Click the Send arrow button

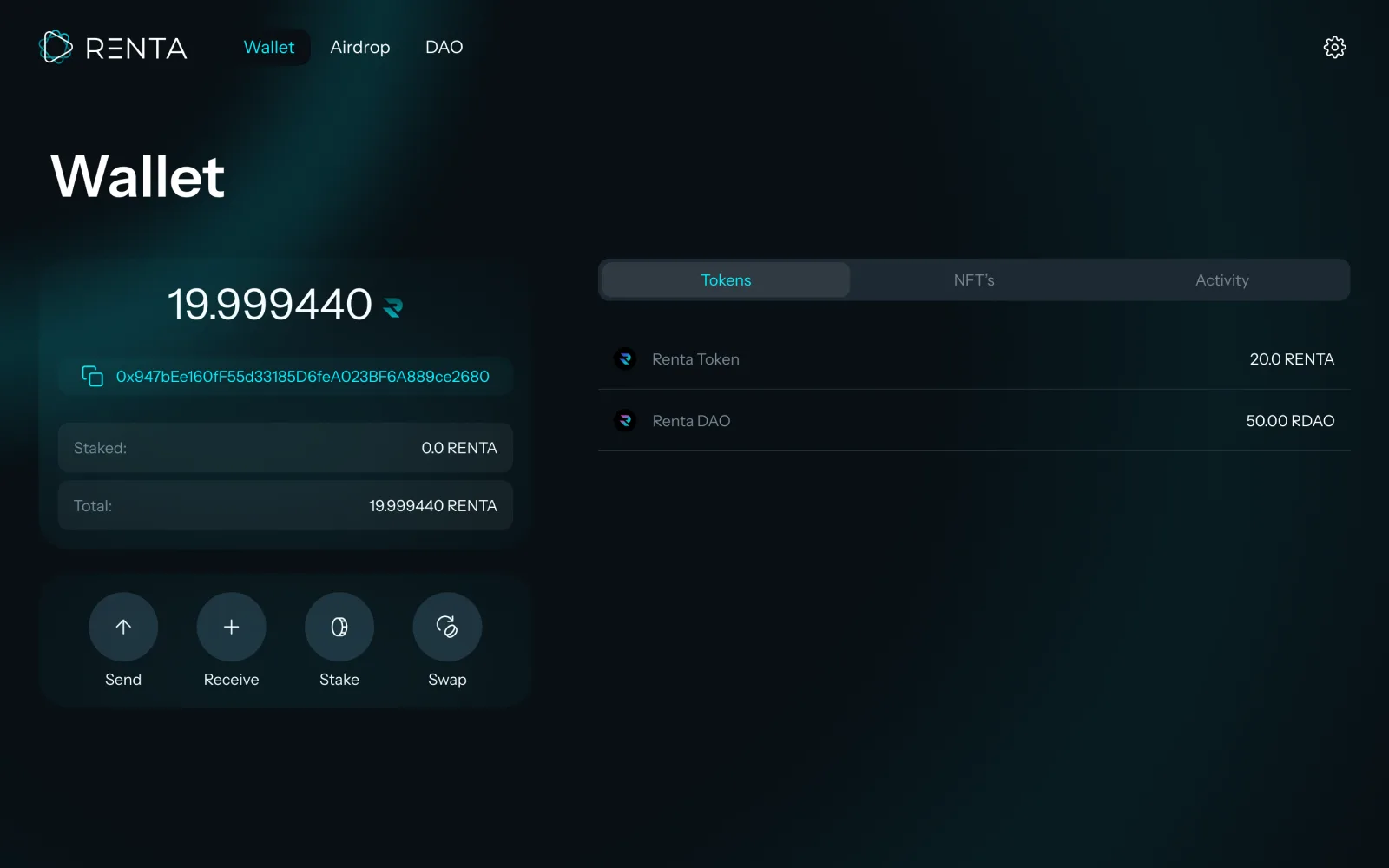click(x=123, y=627)
